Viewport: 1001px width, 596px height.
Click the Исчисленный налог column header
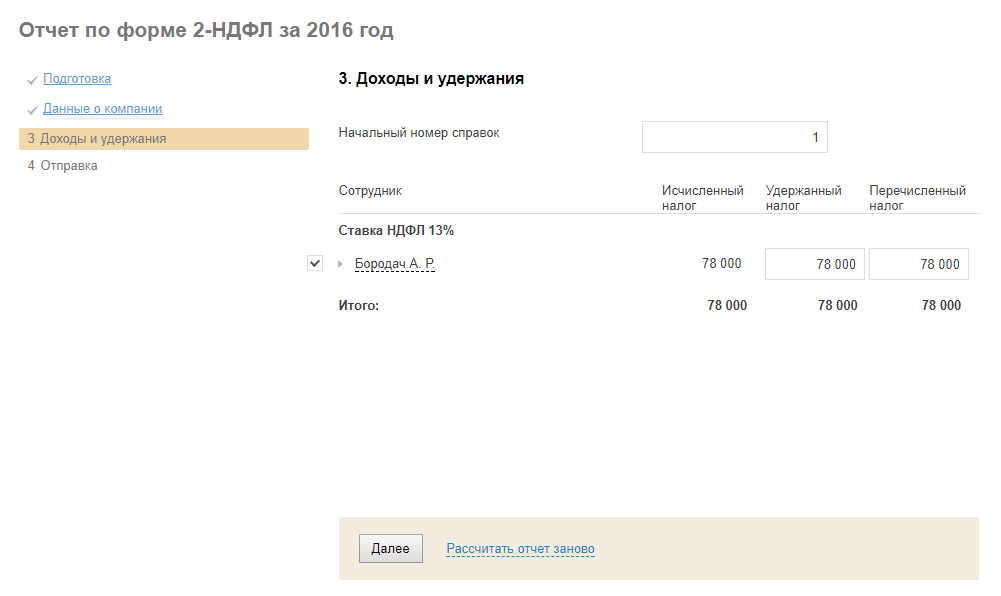(x=702, y=198)
